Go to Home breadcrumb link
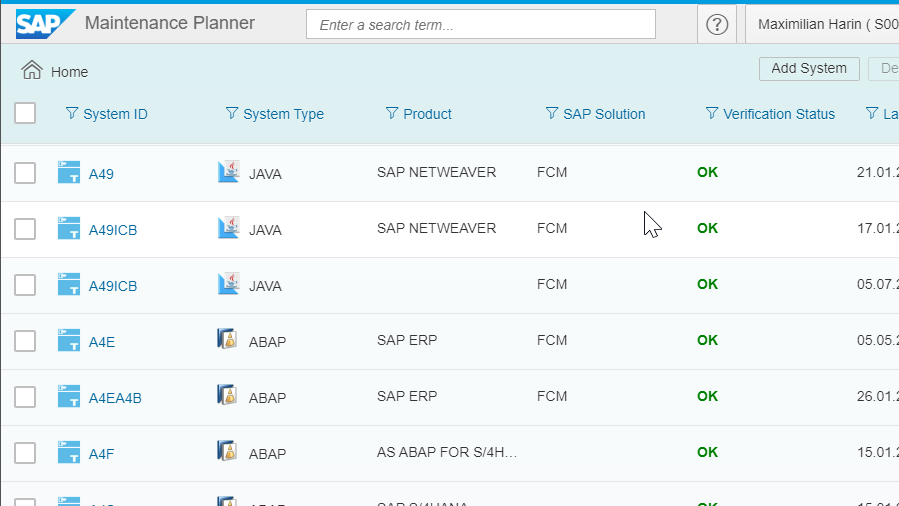The height and width of the screenshot is (506, 899). [x=69, y=72]
